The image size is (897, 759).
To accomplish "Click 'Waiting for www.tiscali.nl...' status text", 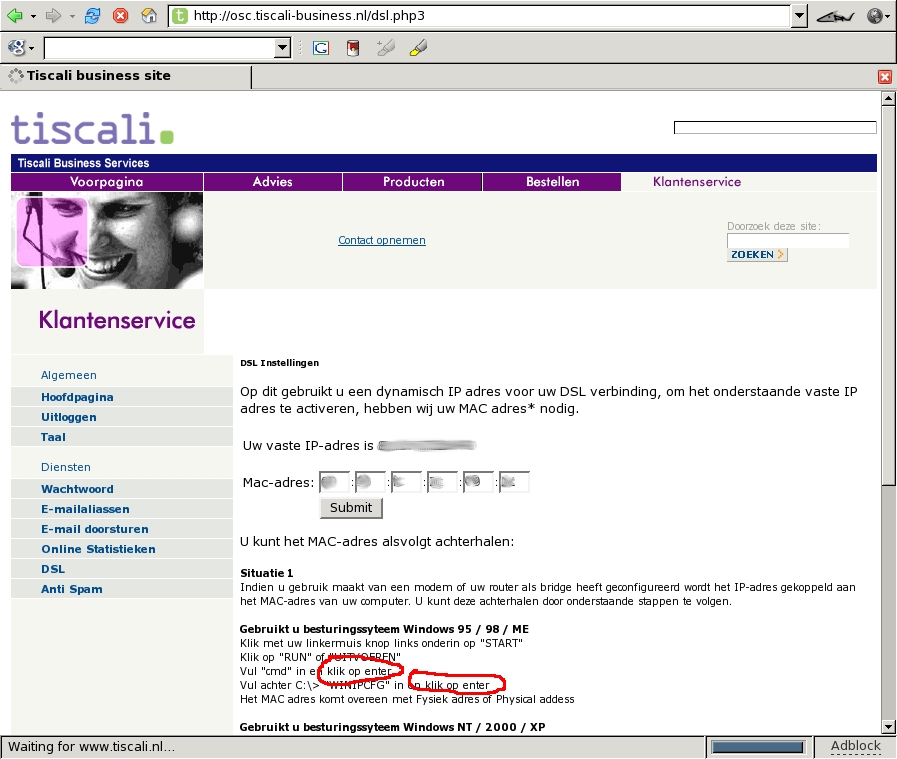I will (92, 746).
